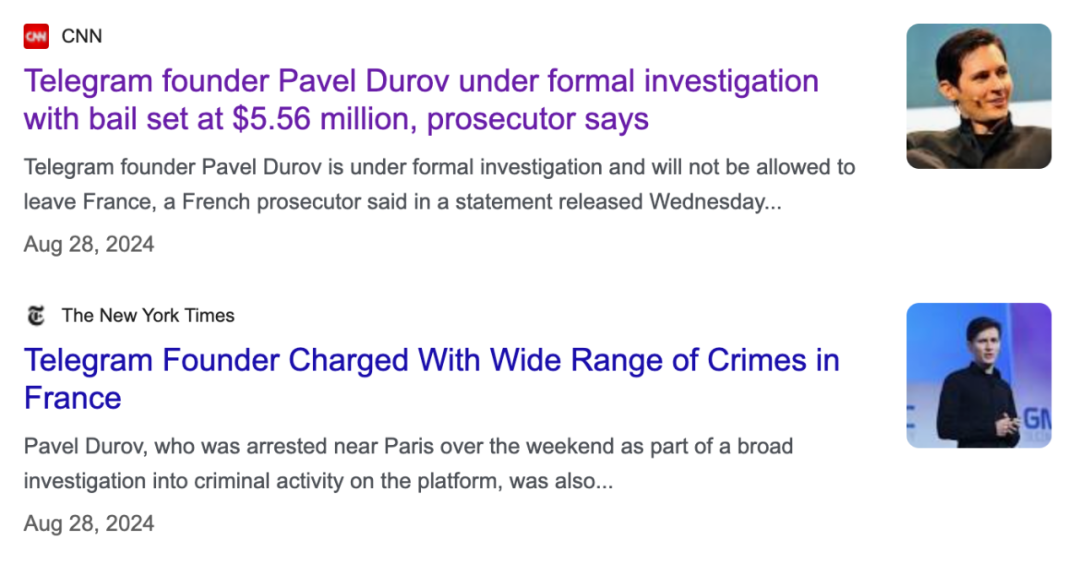Click The New York Times favicon
This screenshot has height=564, width=1080.
(36, 315)
